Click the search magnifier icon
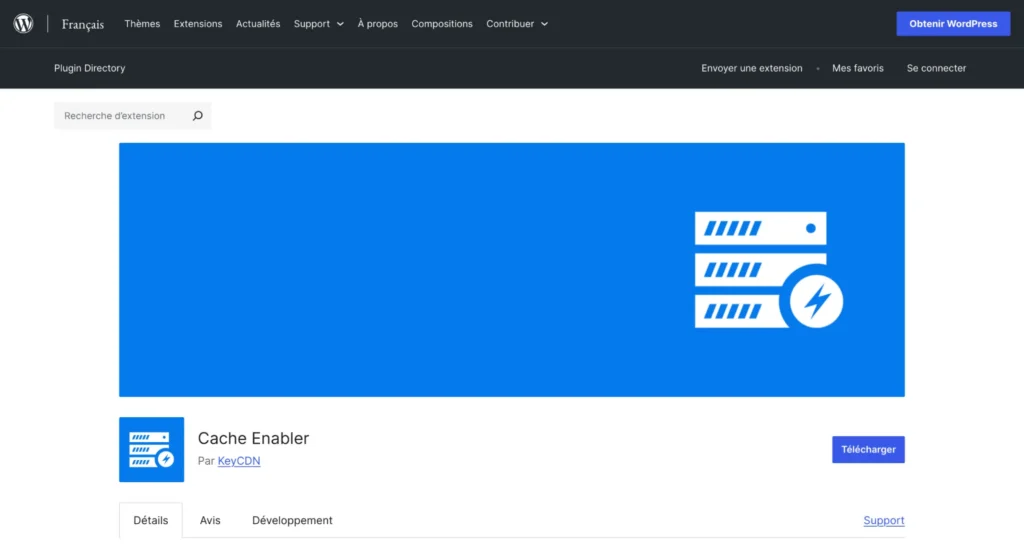 click(x=198, y=116)
